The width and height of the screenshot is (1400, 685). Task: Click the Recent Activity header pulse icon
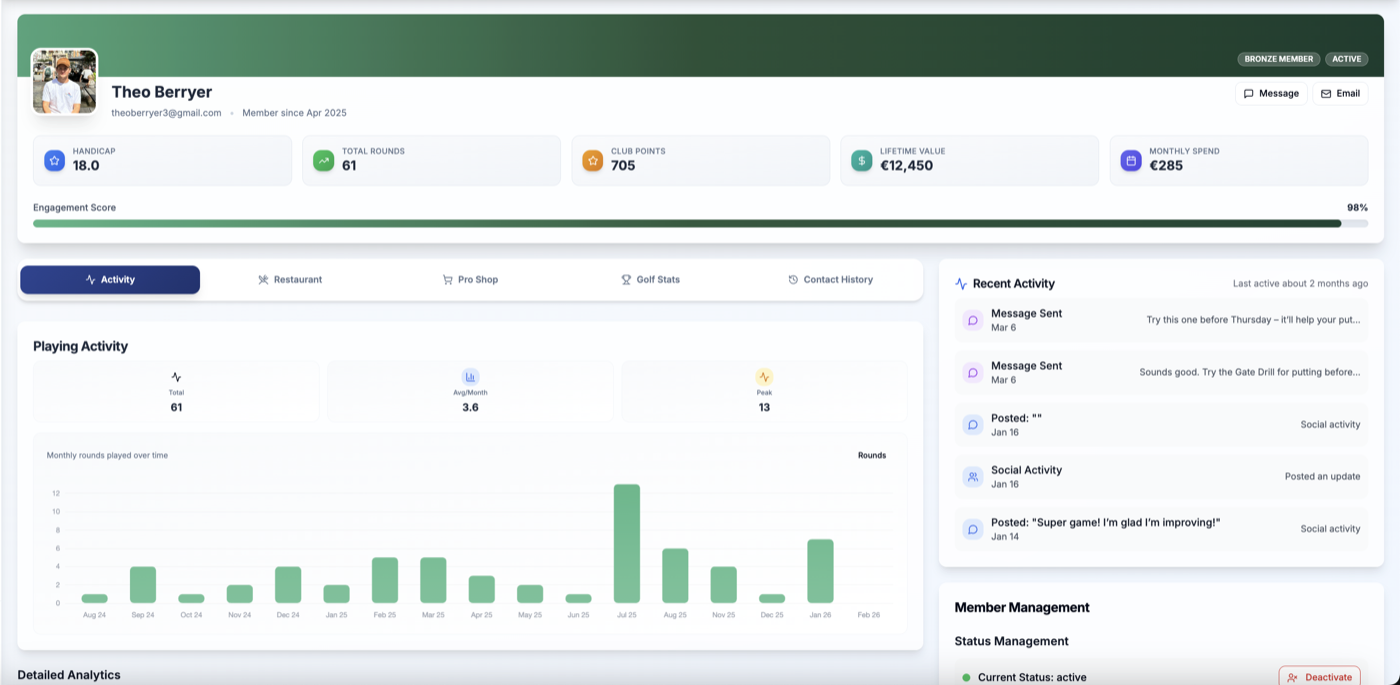[x=961, y=283]
